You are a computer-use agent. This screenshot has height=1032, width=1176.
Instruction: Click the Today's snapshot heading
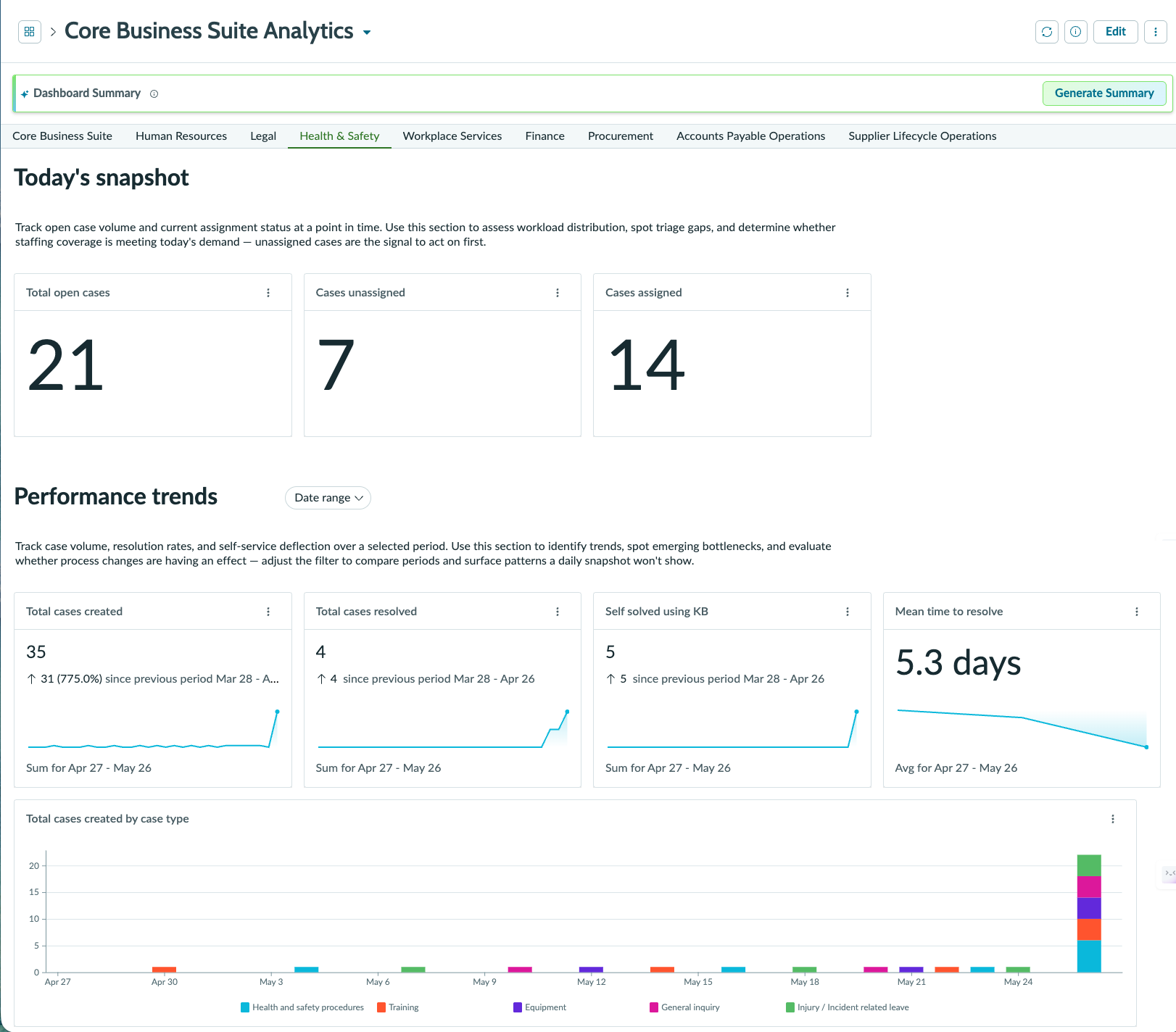pyautogui.click(x=102, y=178)
